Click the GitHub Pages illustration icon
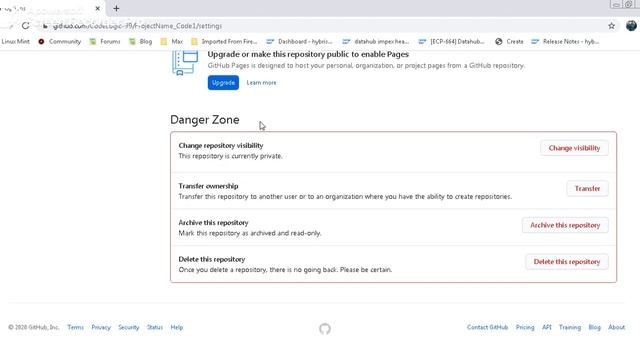640x360 pixels. tap(185, 63)
